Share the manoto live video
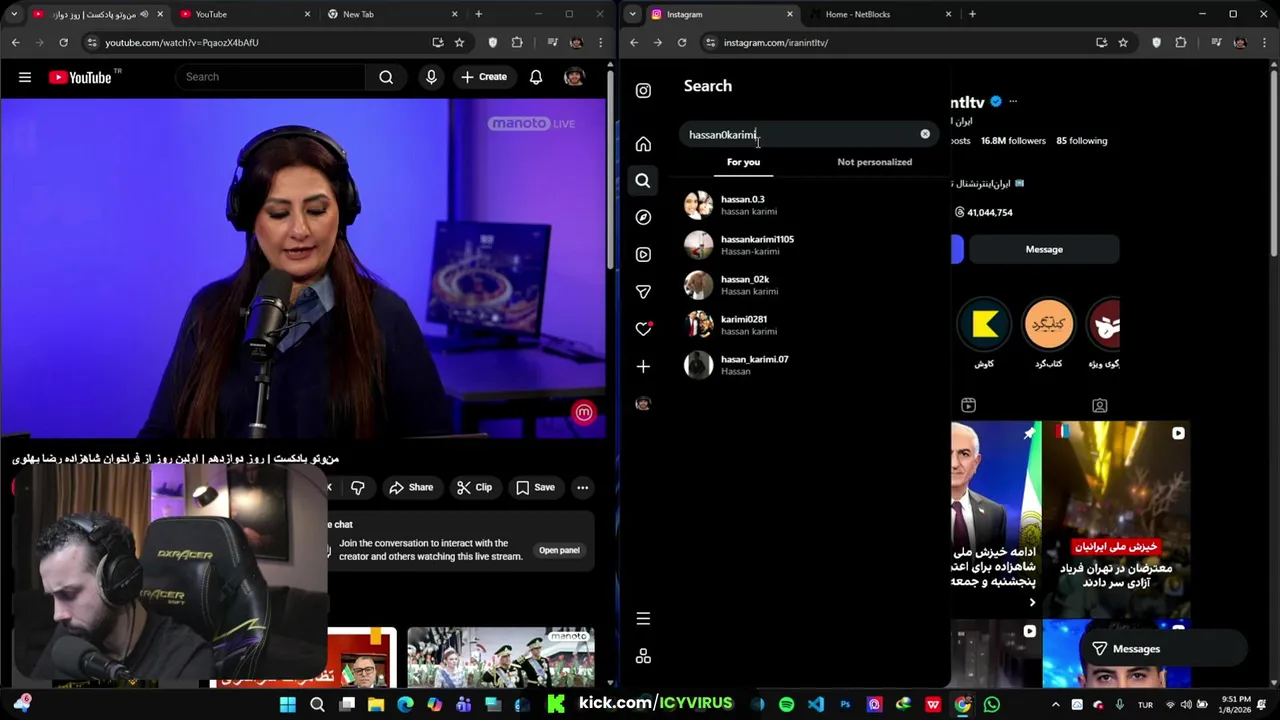 411,487
